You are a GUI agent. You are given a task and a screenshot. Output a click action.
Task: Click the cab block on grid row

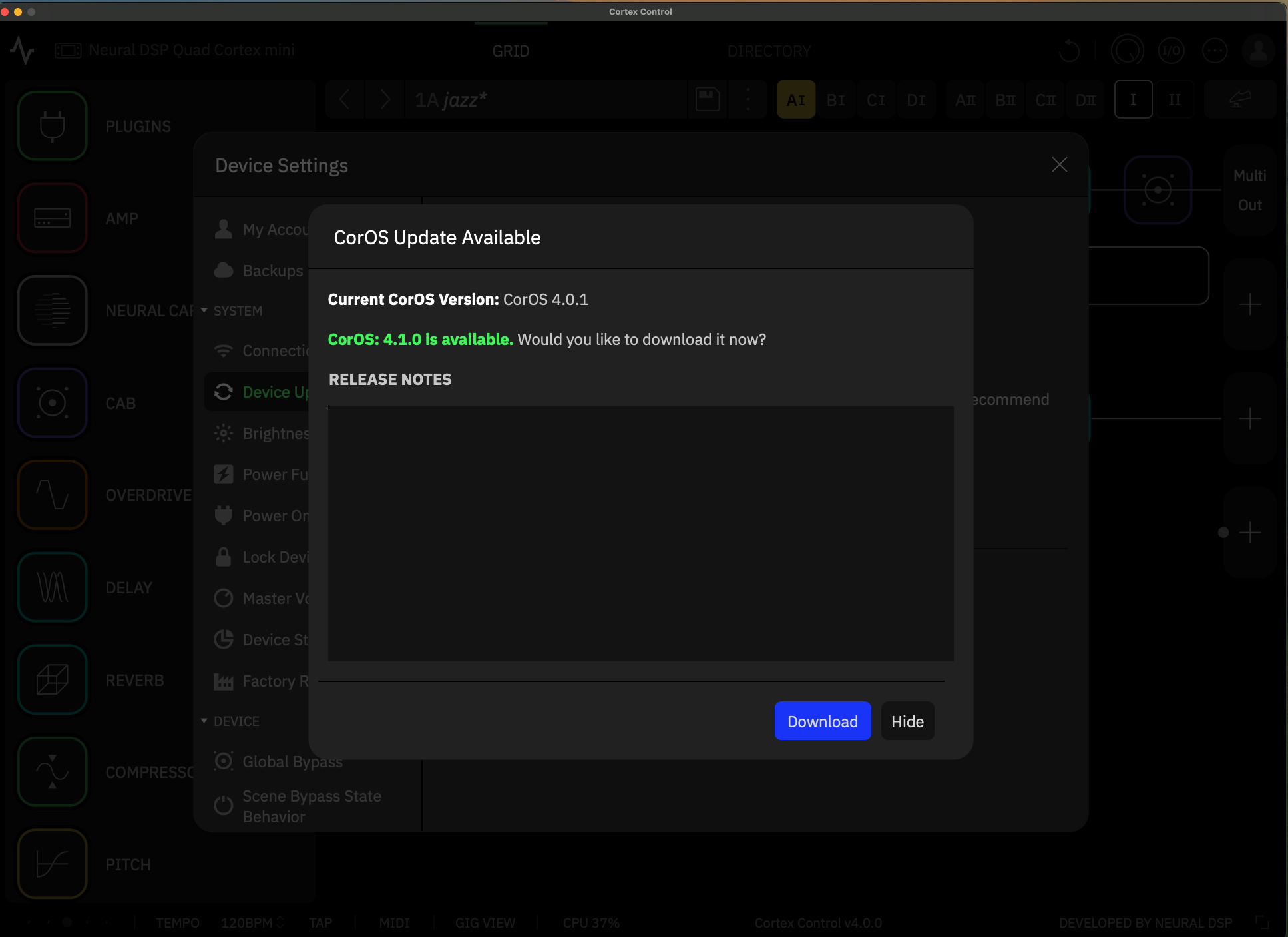1158,190
